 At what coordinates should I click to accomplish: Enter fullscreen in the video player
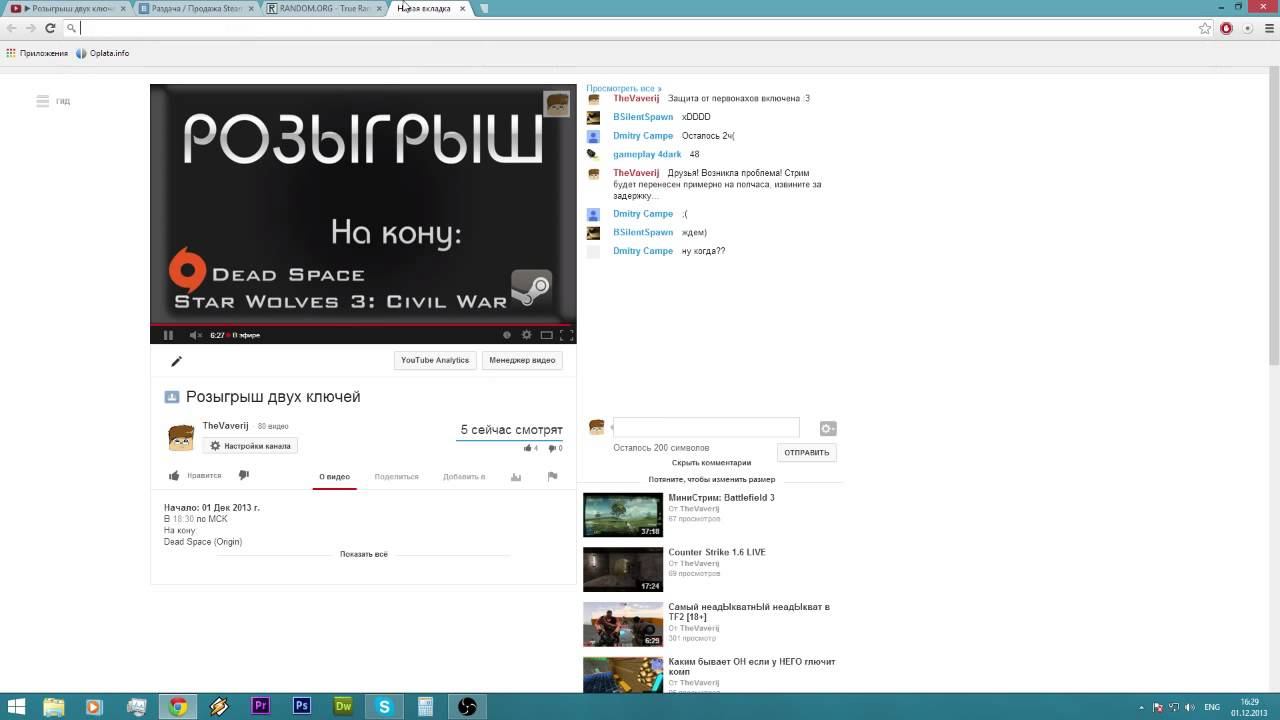[566, 335]
